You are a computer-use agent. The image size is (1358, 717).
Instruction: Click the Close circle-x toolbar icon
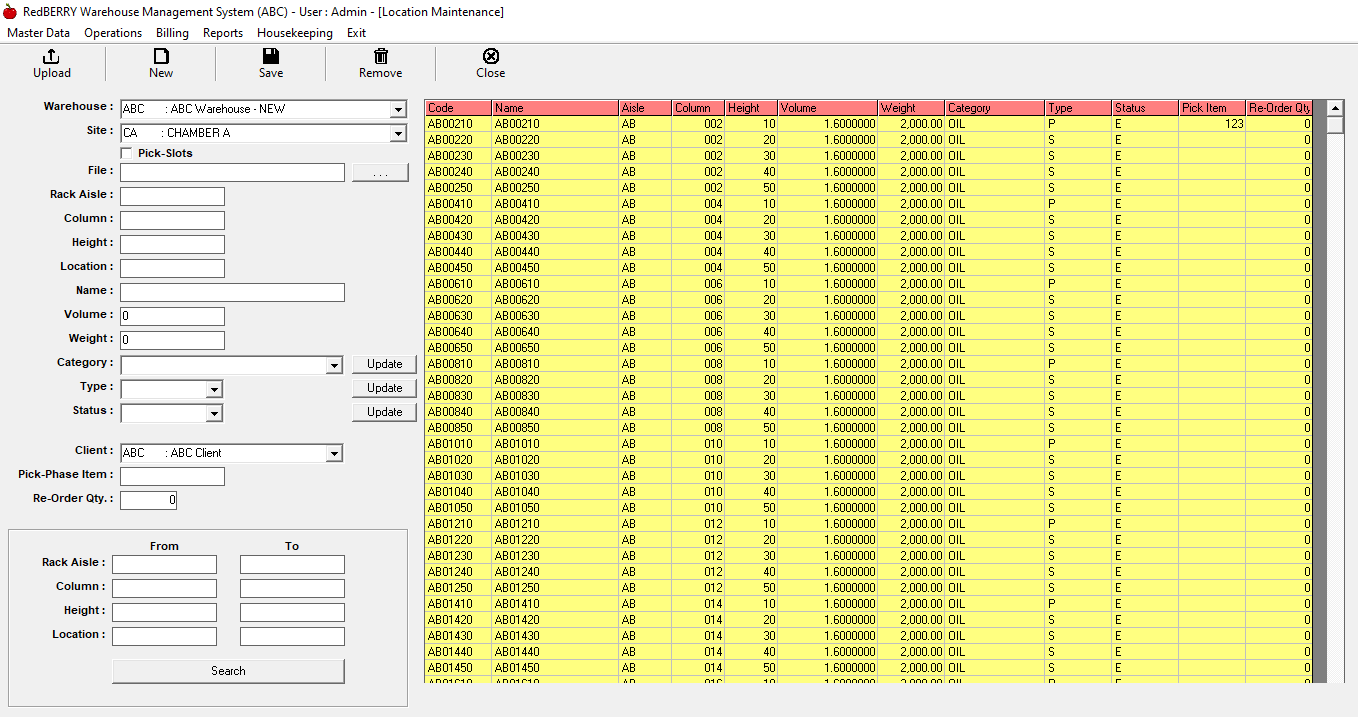[x=491, y=56]
